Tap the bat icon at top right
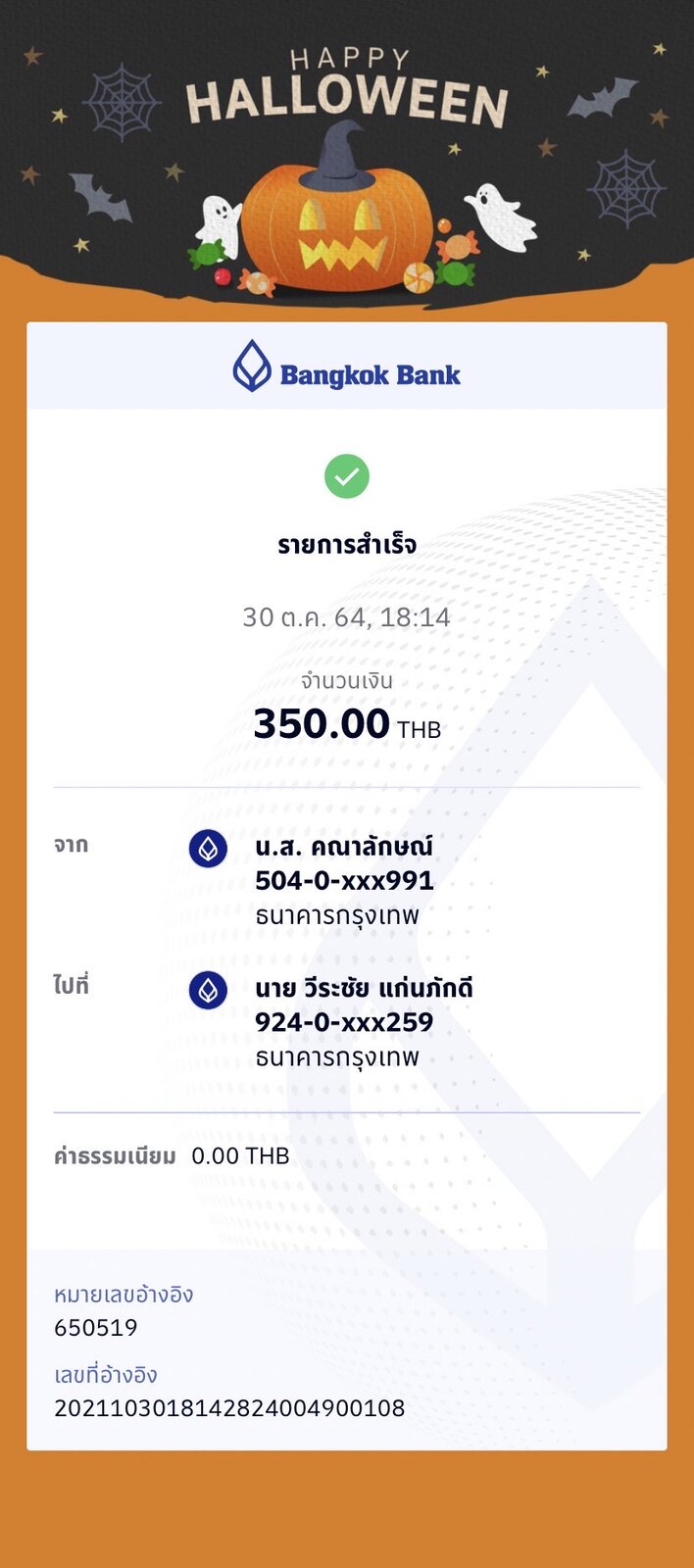 tap(603, 99)
